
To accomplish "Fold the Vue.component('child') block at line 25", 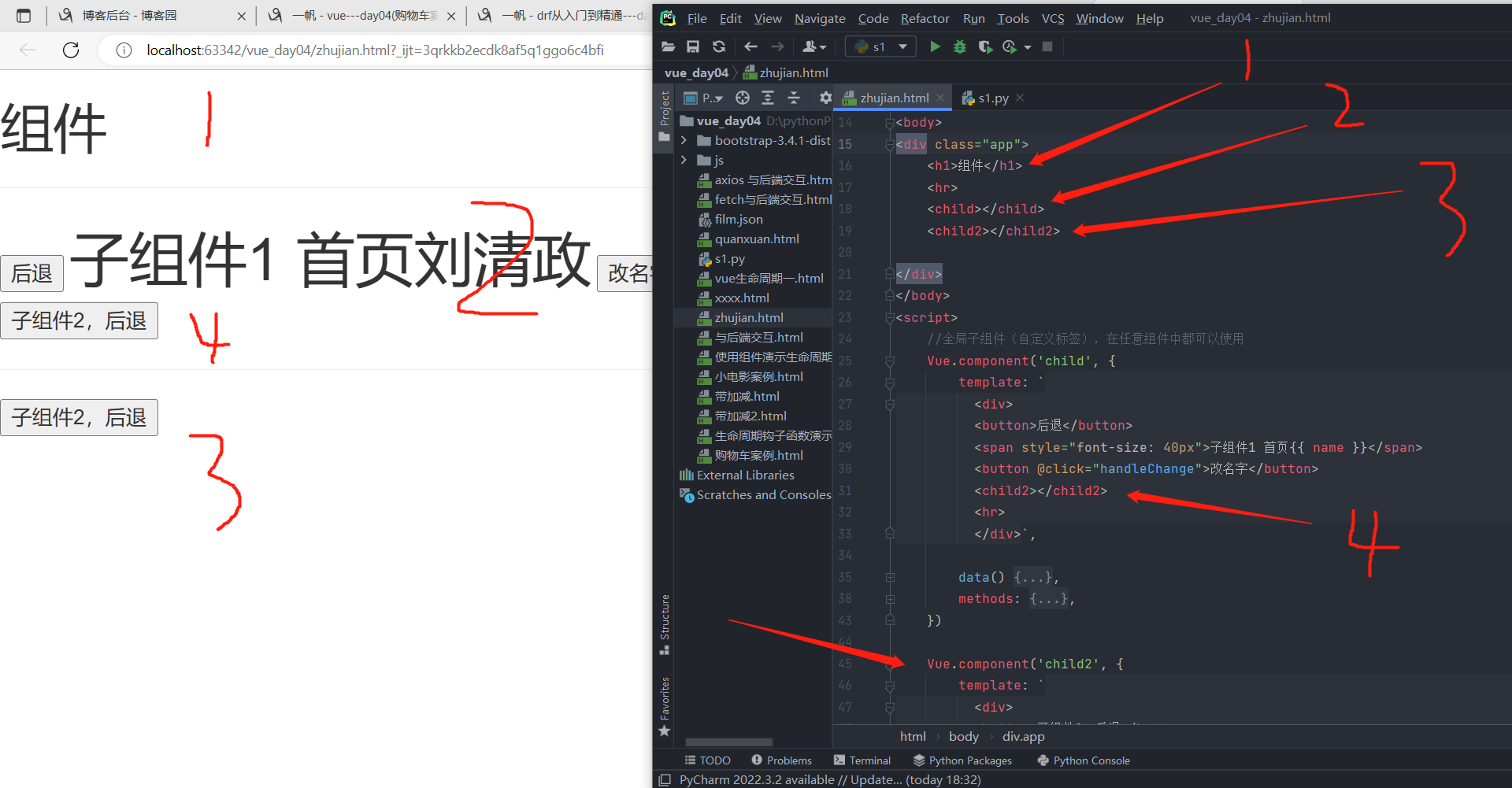I will pyautogui.click(x=890, y=361).
